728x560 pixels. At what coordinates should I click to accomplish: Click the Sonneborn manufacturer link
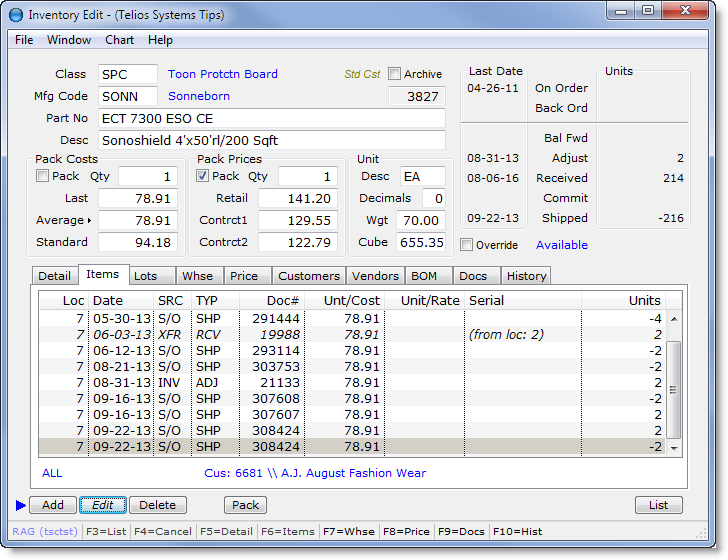tap(198, 96)
